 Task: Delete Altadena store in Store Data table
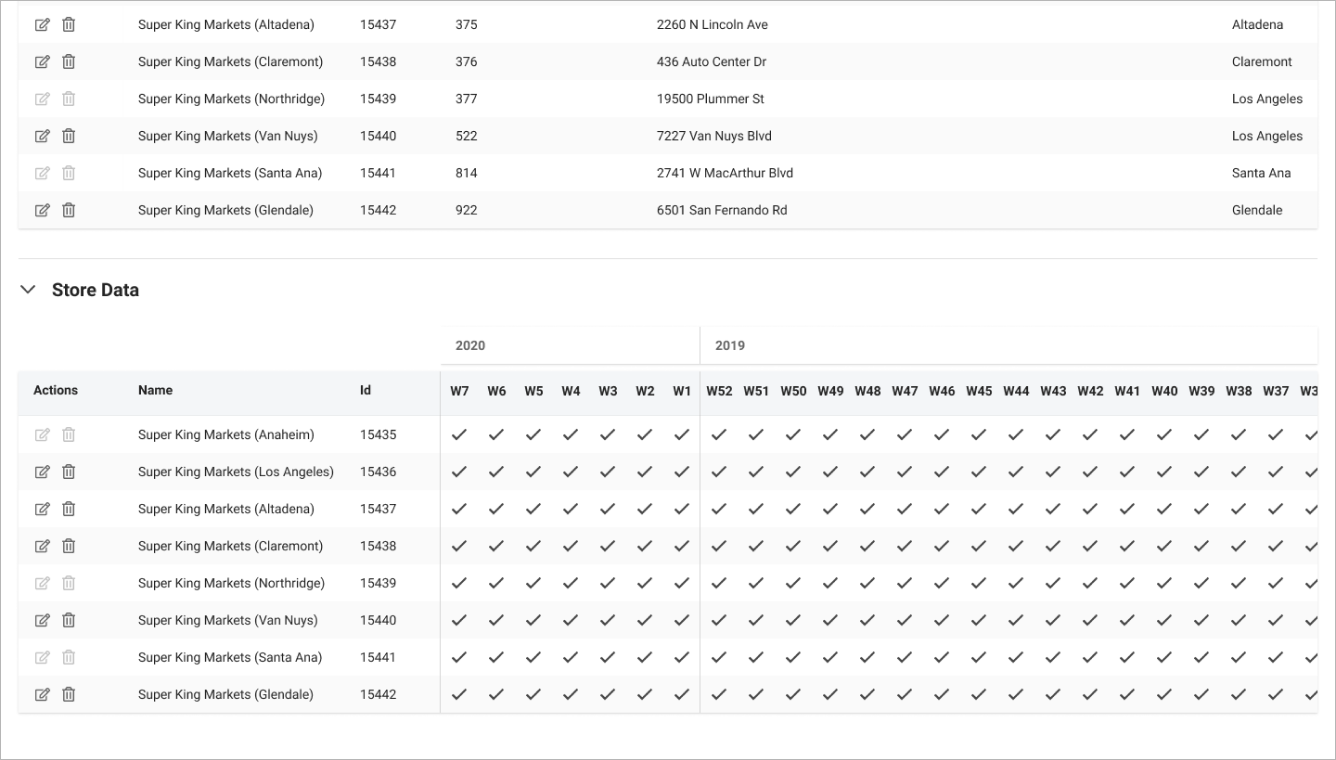(x=69, y=509)
